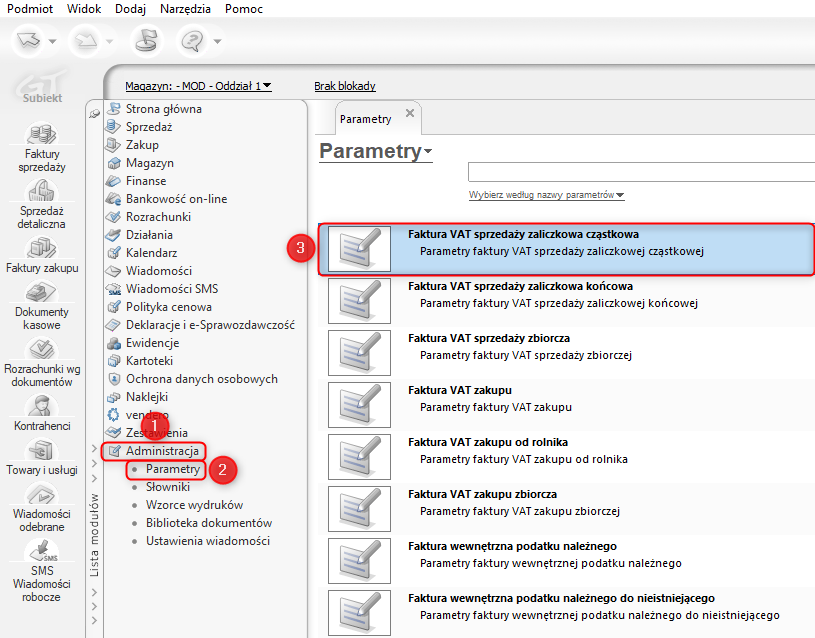Open Faktury zakupu shortcut icon

(42, 248)
